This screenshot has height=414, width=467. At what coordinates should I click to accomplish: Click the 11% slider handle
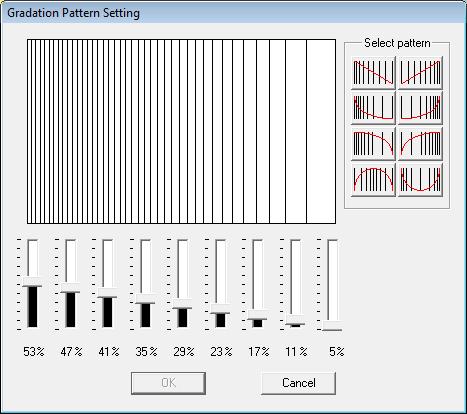pos(295,320)
